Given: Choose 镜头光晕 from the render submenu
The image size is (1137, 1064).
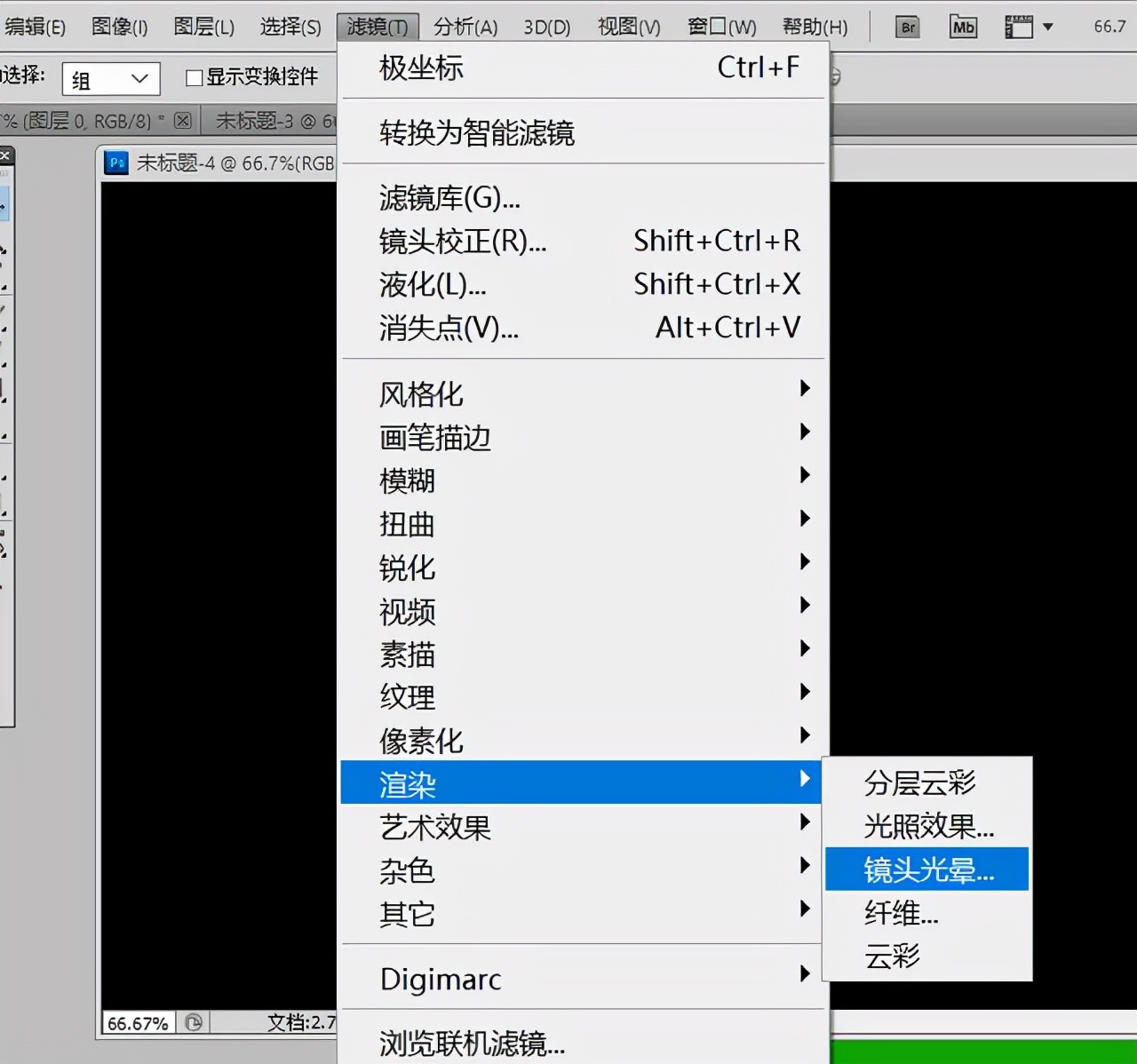Looking at the screenshot, I should (926, 869).
